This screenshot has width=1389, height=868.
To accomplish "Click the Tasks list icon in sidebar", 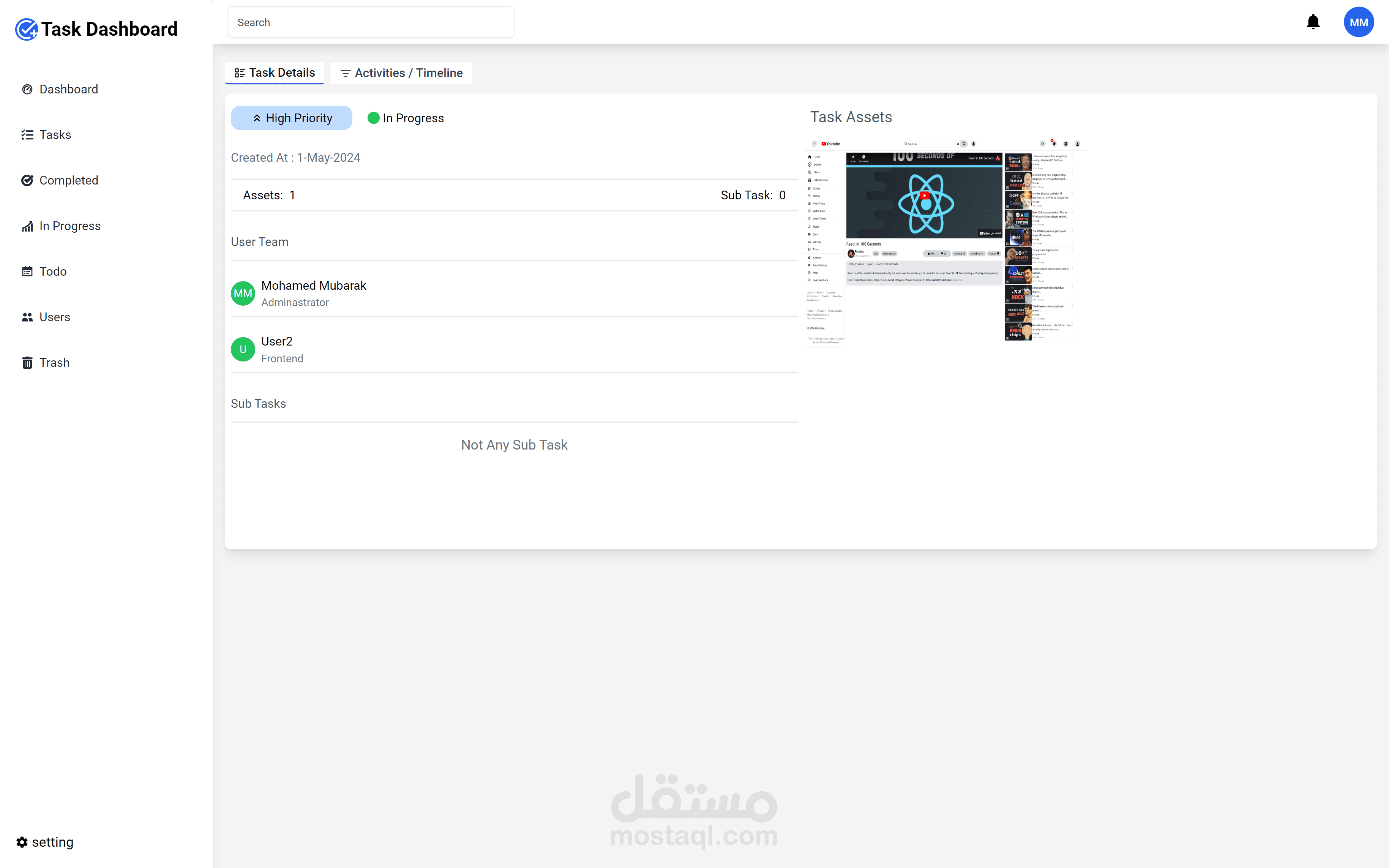I will click(x=27, y=135).
